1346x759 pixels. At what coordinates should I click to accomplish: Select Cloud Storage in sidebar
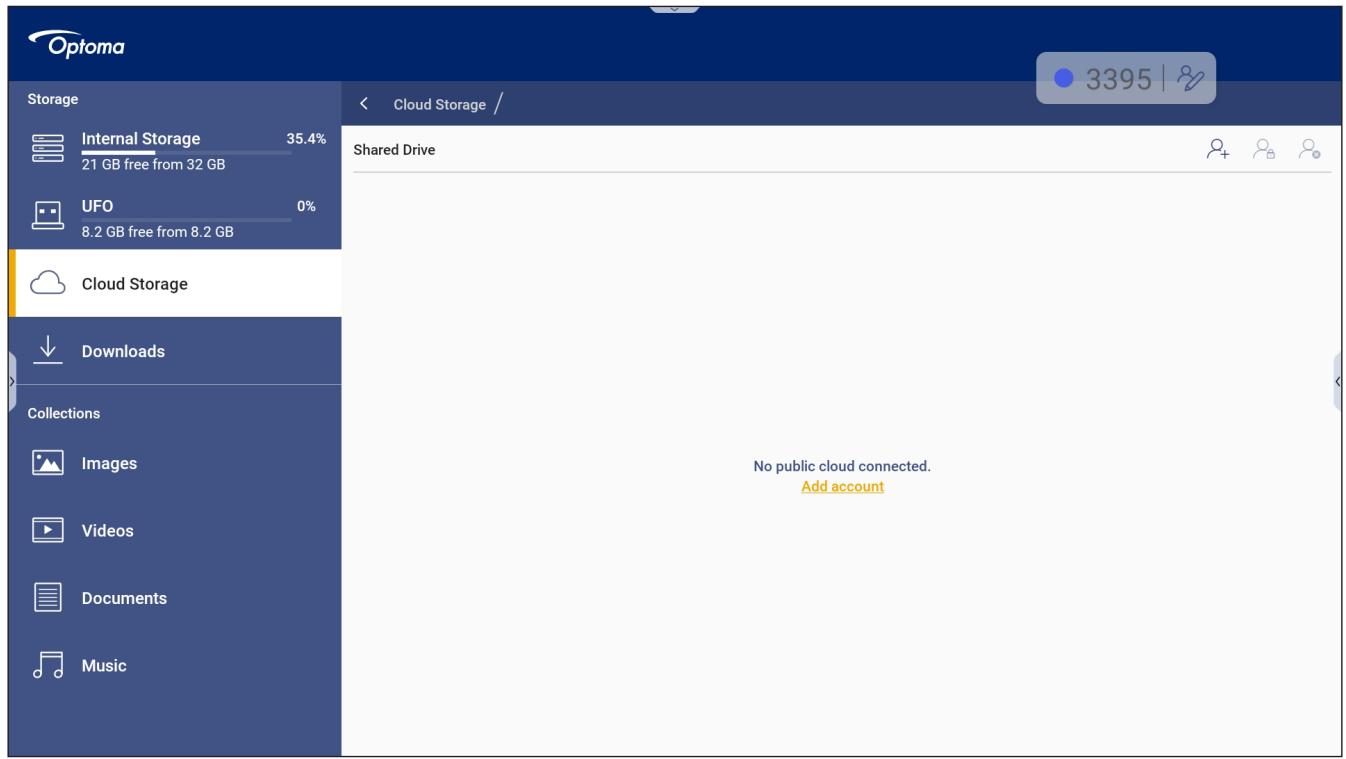(174, 283)
